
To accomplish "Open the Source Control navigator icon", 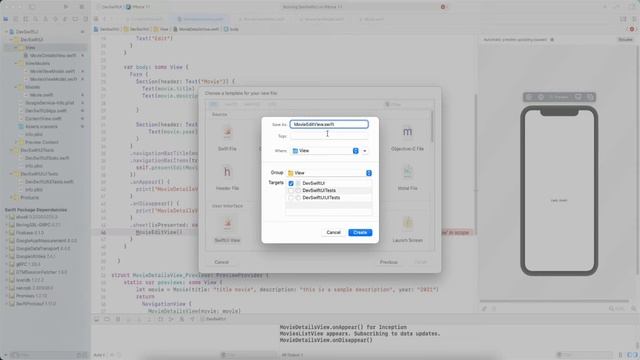I will coord(16,19).
